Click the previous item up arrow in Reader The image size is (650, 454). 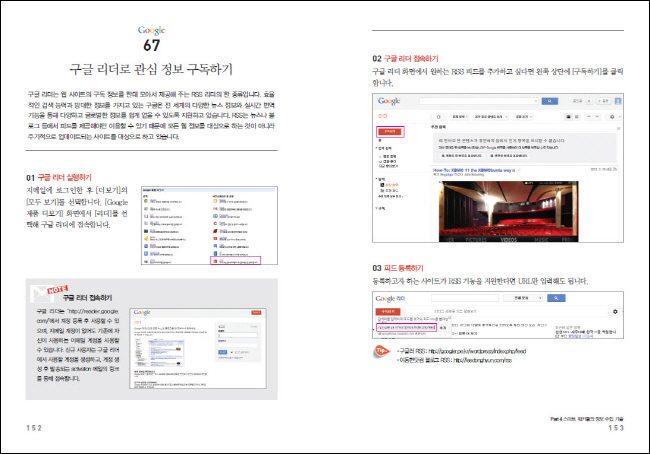click(x=591, y=116)
